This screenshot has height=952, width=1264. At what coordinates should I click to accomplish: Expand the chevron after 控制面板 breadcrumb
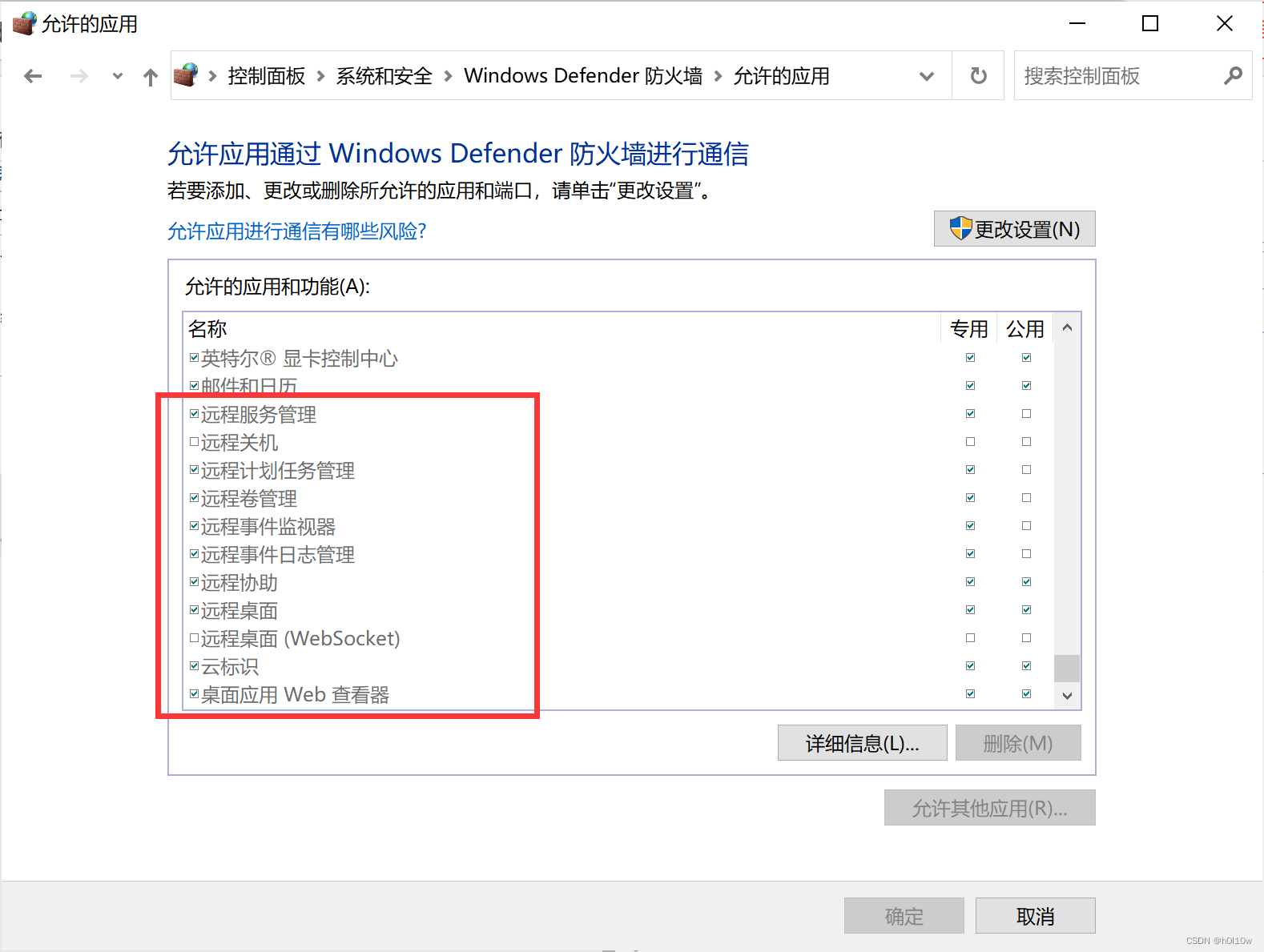point(320,76)
